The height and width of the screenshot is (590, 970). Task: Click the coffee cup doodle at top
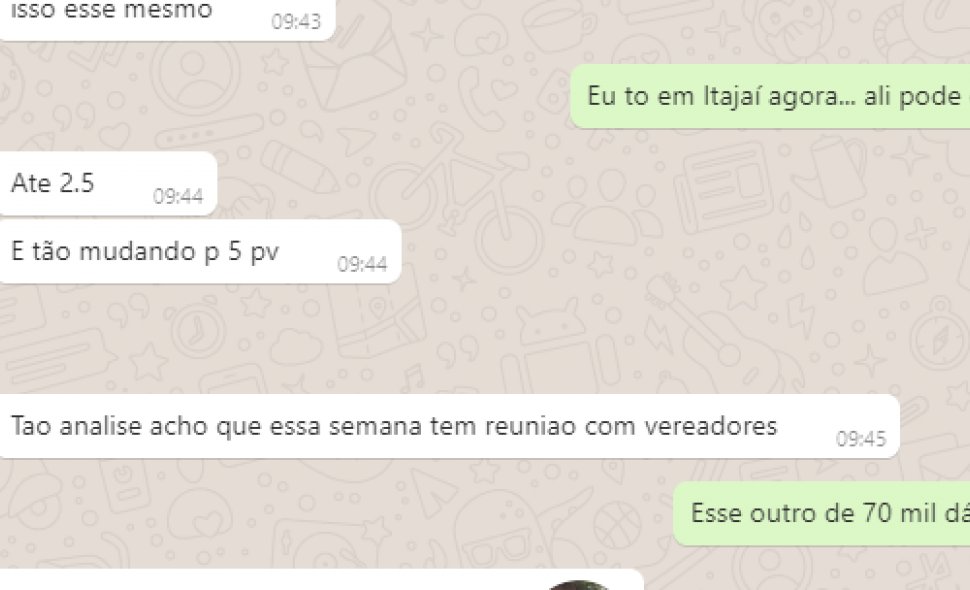(559, 25)
